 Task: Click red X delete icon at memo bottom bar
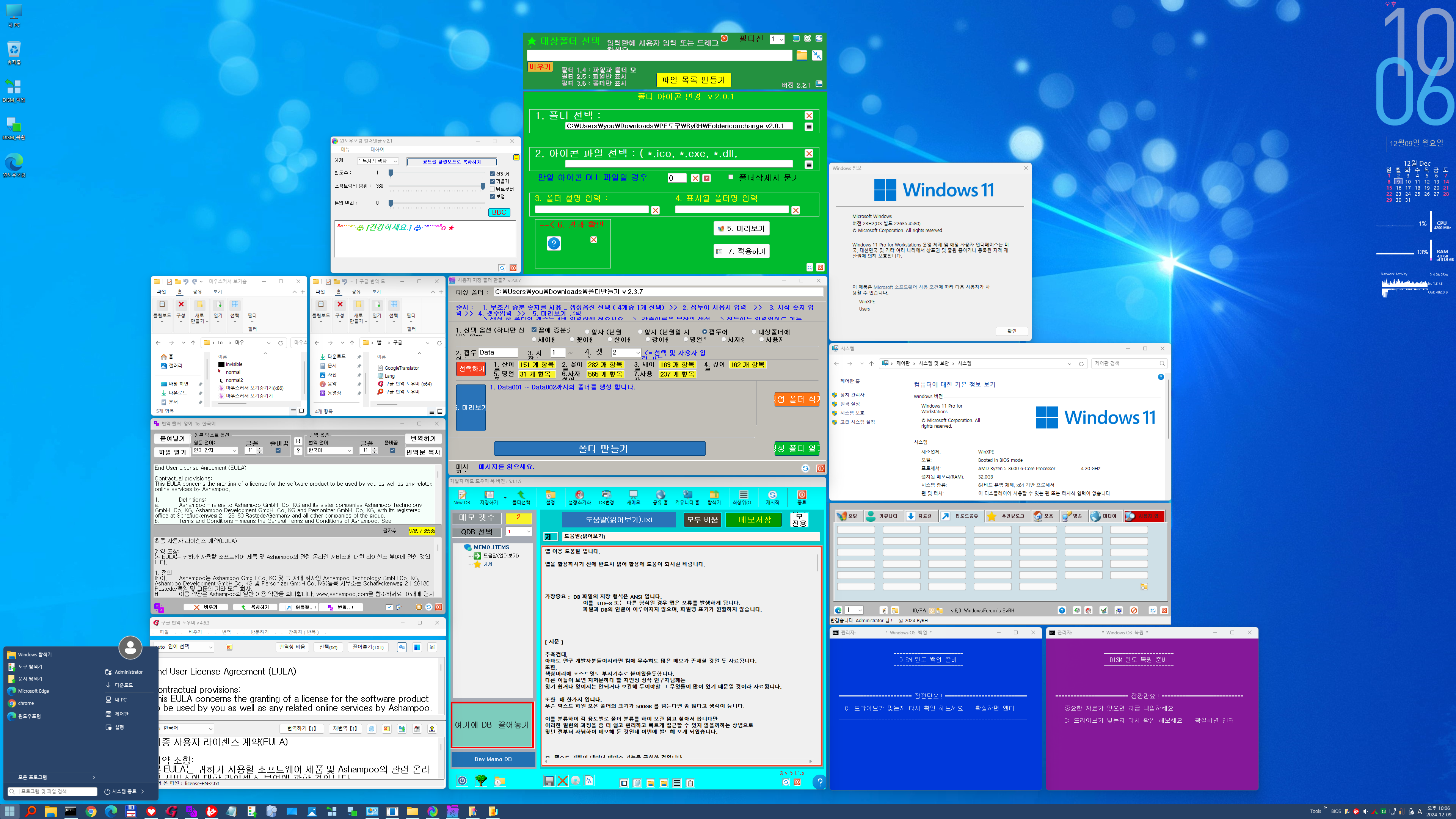point(562,781)
